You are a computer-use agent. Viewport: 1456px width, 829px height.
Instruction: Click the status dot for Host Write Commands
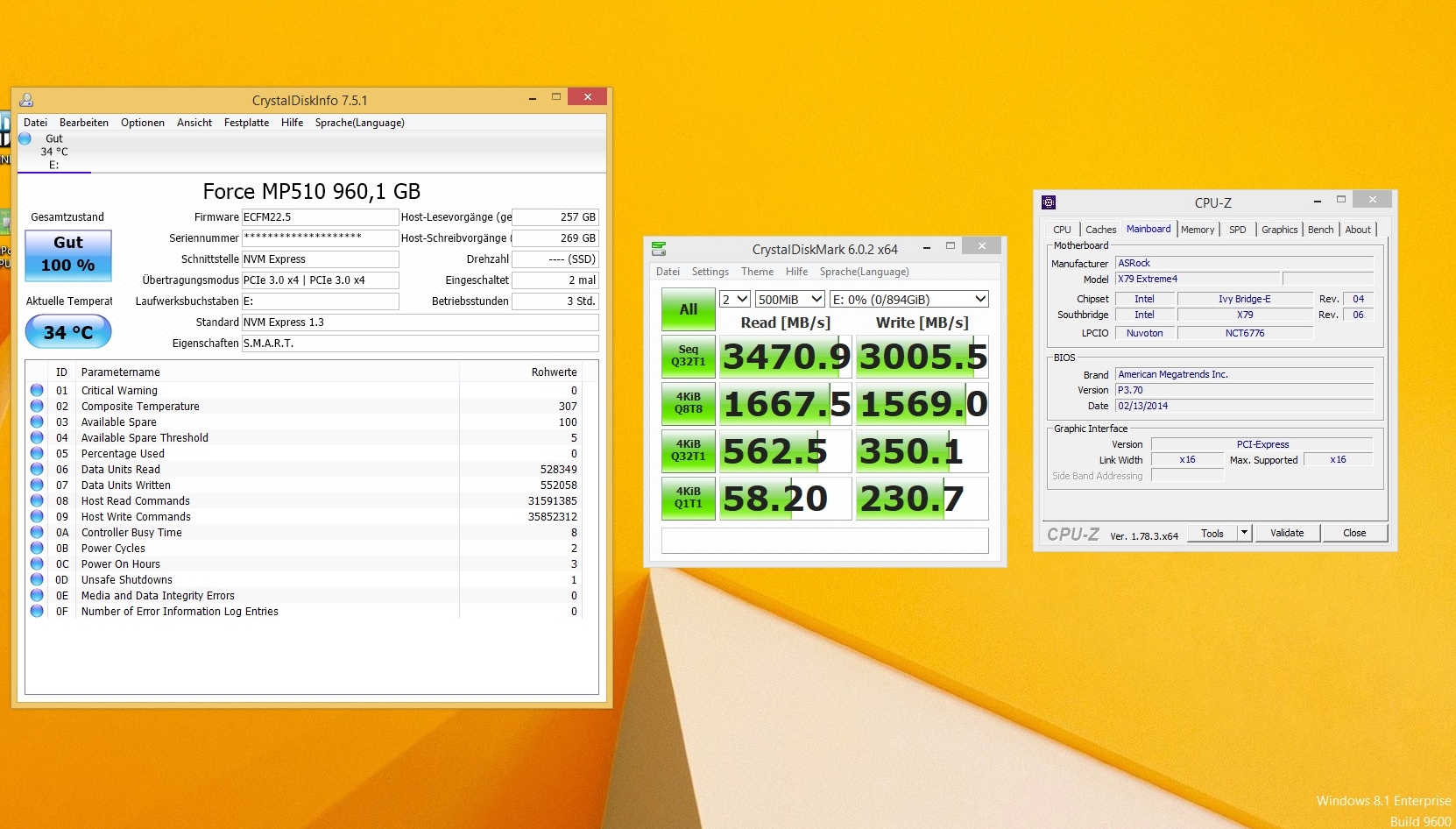point(37,516)
